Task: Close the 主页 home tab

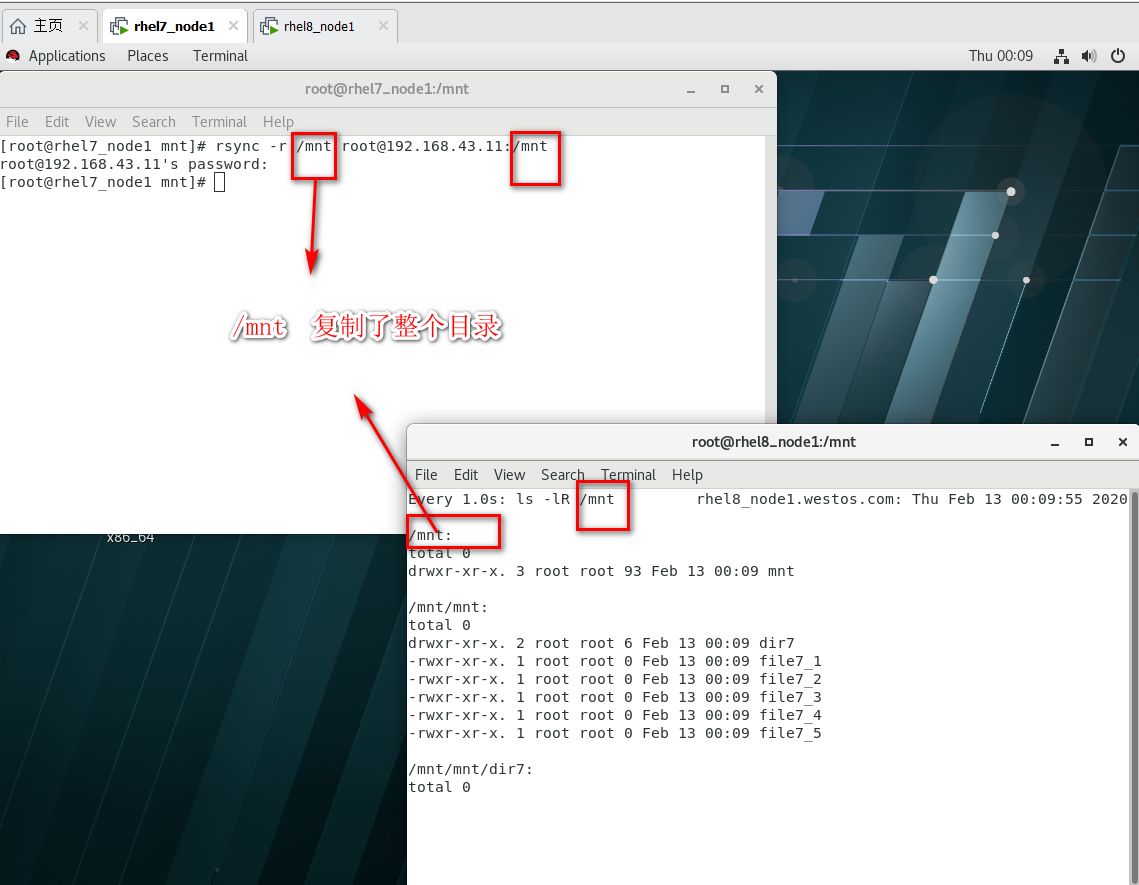Action: tap(83, 25)
